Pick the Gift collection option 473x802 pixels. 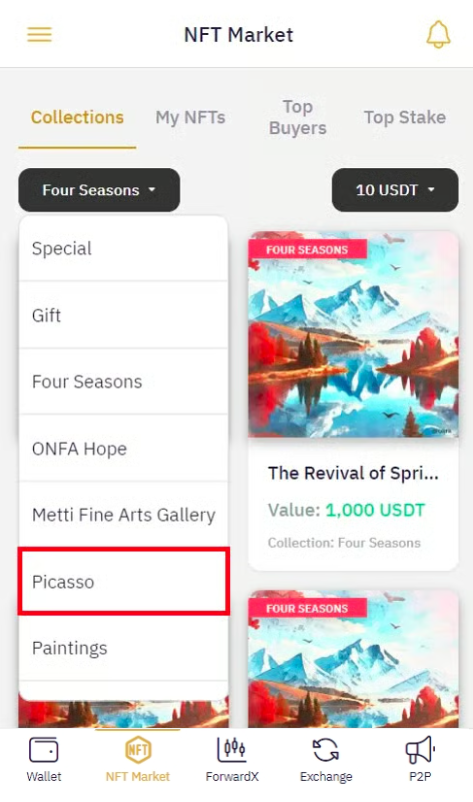coord(123,315)
